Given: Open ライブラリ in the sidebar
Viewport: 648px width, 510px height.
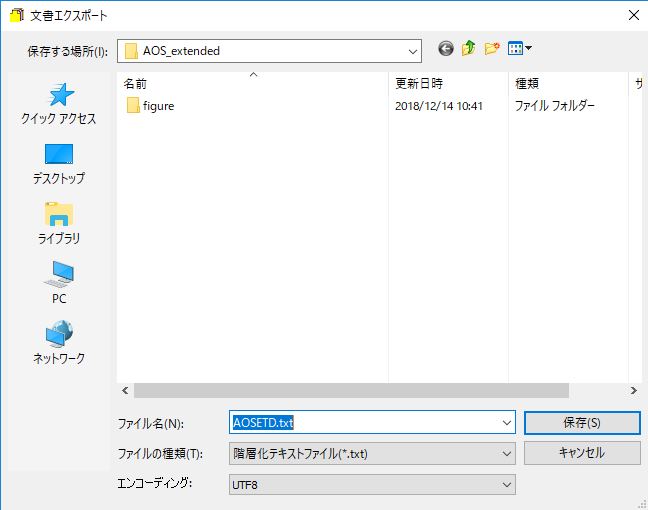Looking at the screenshot, I should click(59, 224).
